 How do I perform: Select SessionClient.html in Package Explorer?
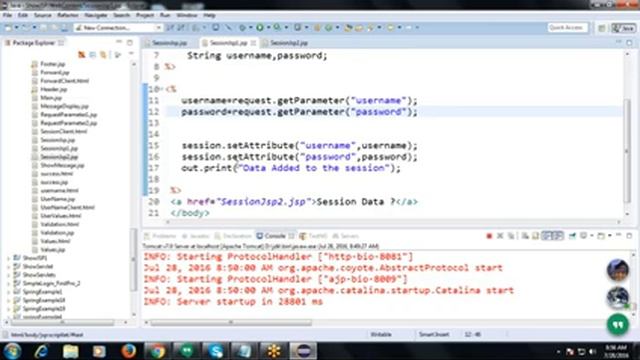[x=63, y=131]
